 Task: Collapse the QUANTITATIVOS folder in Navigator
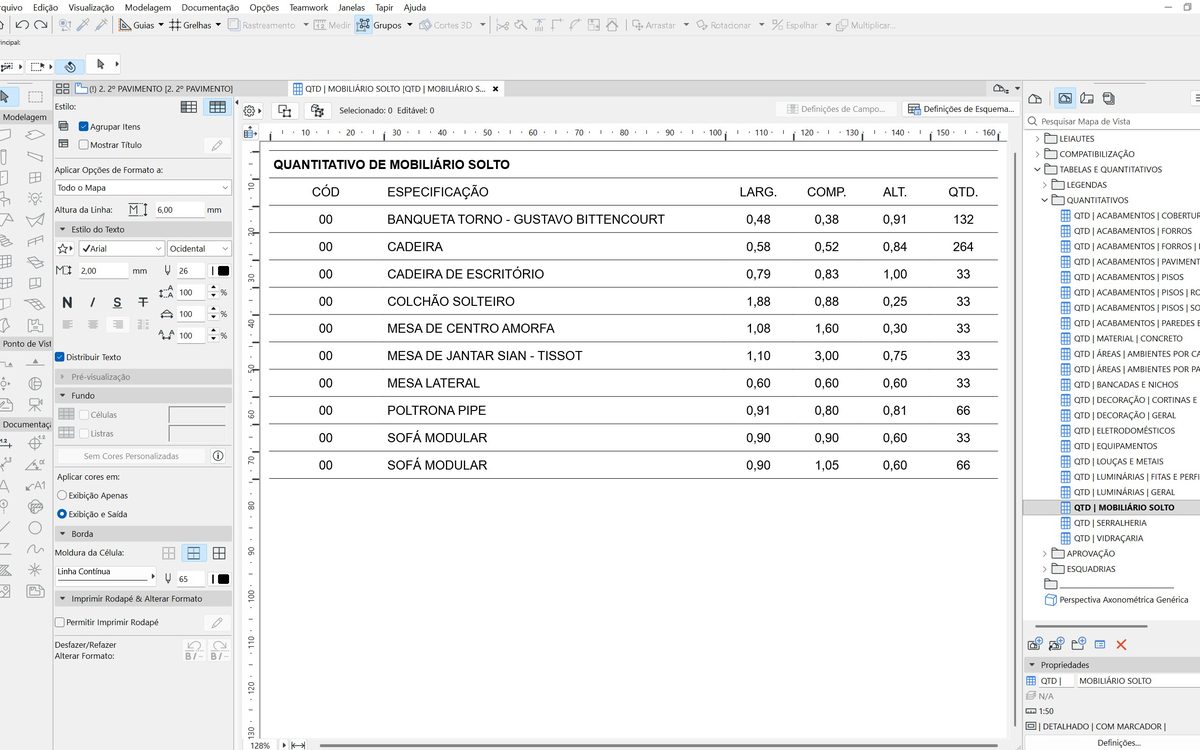coord(1045,200)
